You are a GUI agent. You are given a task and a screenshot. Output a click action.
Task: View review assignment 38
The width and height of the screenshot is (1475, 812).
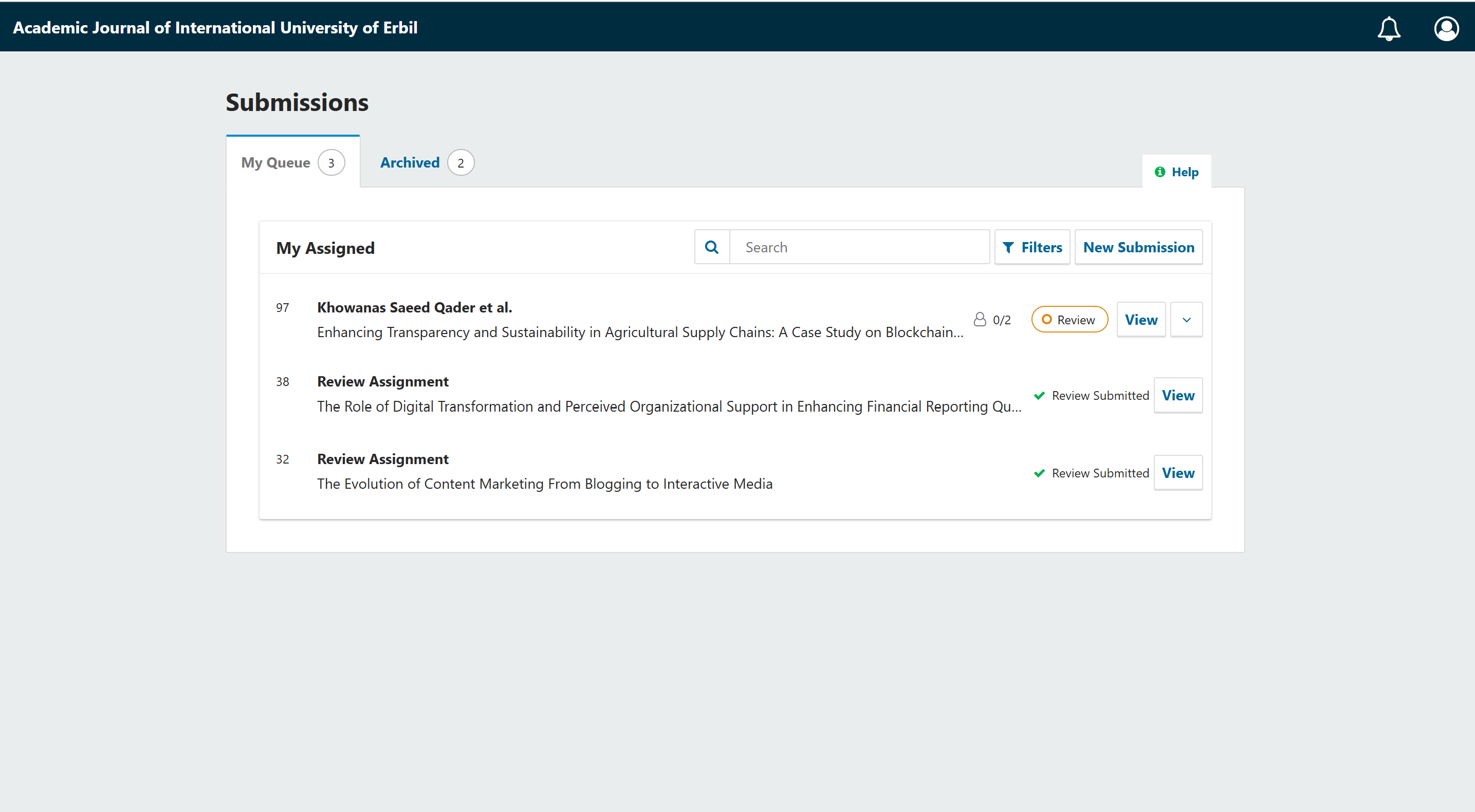1178,395
